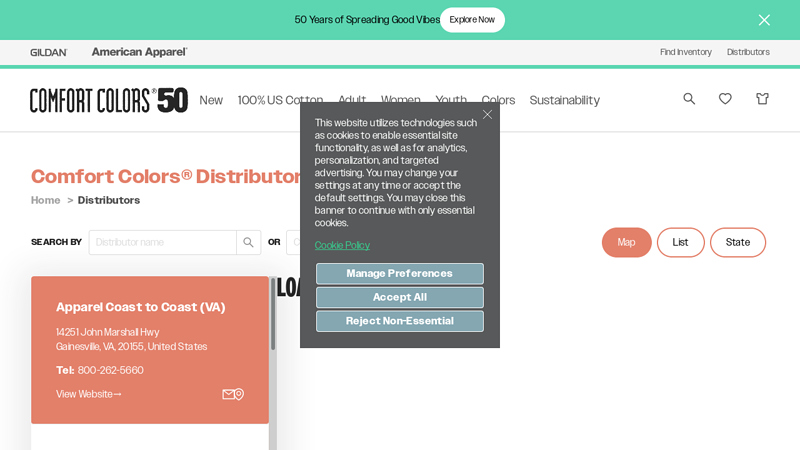The height and width of the screenshot is (450, 800).
Task: Open the Cookie Policy link
Action: coord(342,245)
